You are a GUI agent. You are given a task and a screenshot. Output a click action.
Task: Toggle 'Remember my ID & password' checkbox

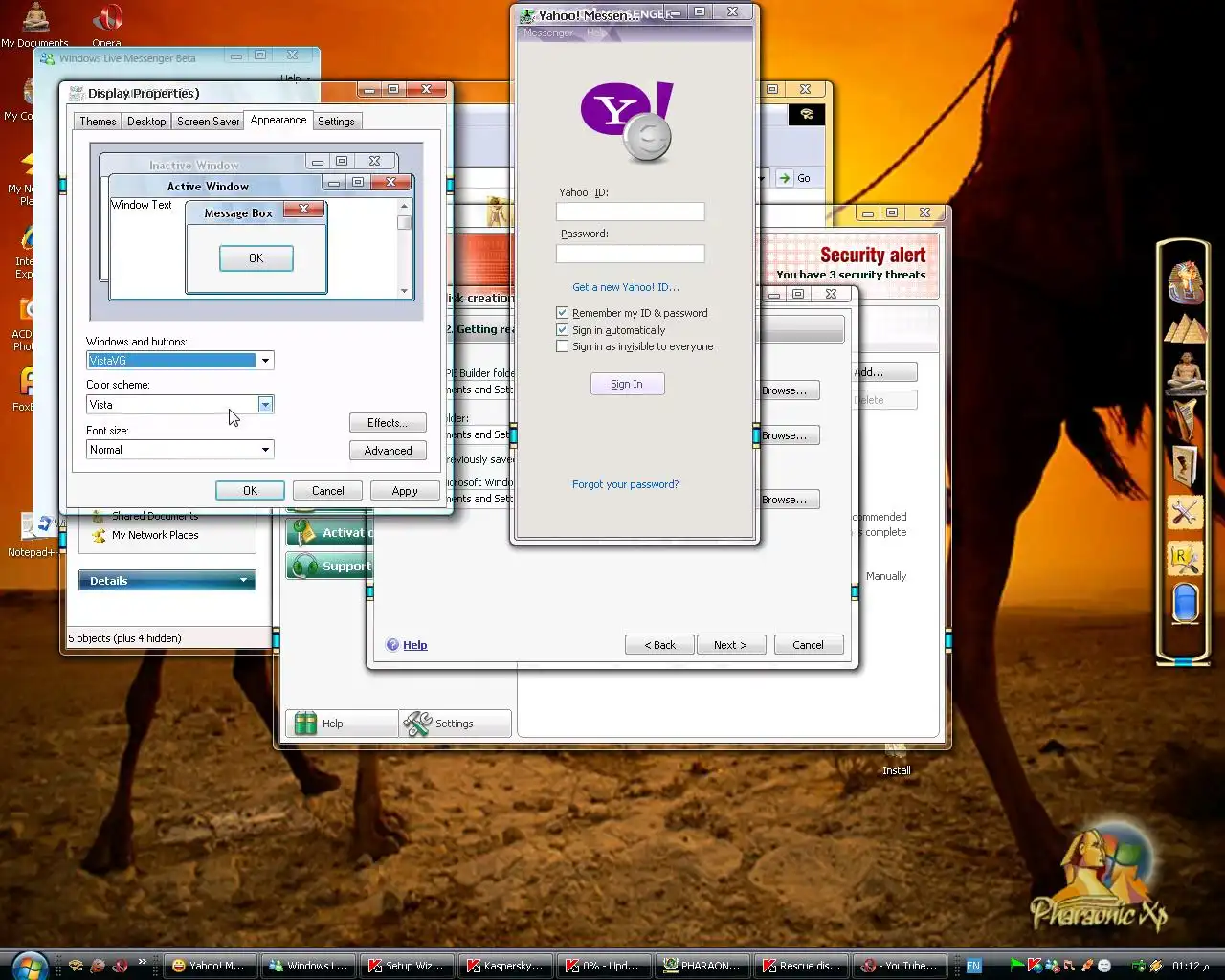tap(563, 313)
